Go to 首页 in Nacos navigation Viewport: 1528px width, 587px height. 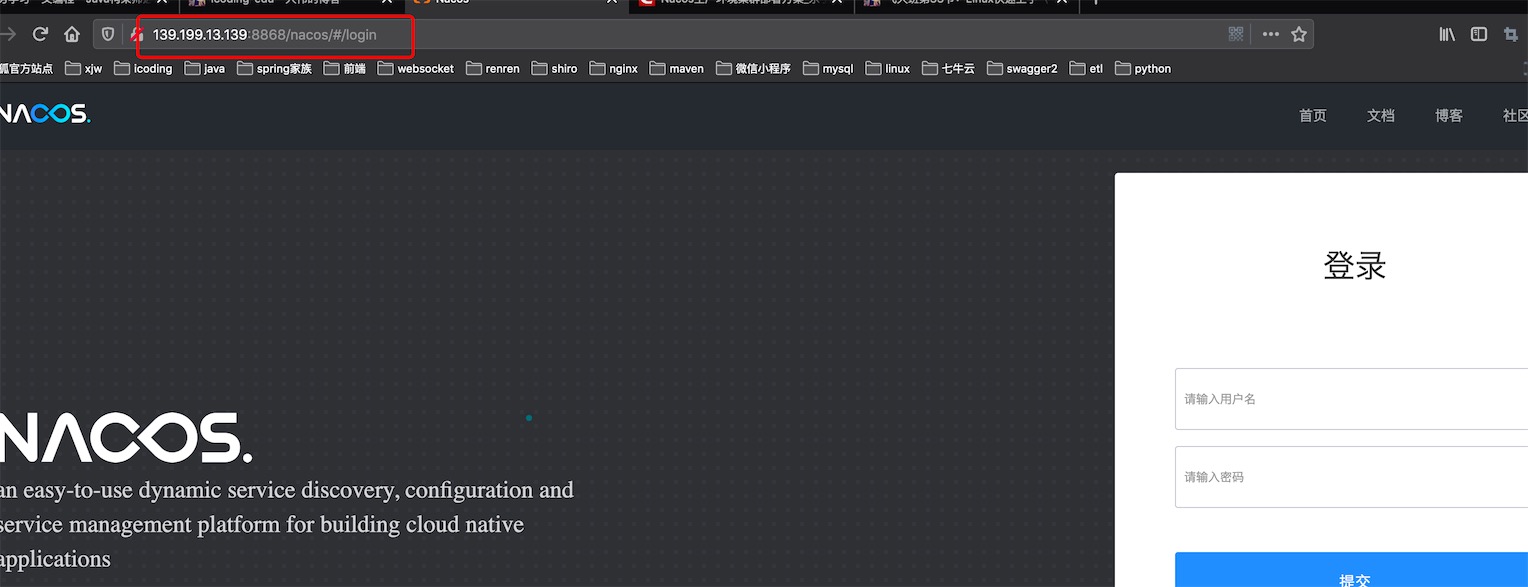[1313, 116]
